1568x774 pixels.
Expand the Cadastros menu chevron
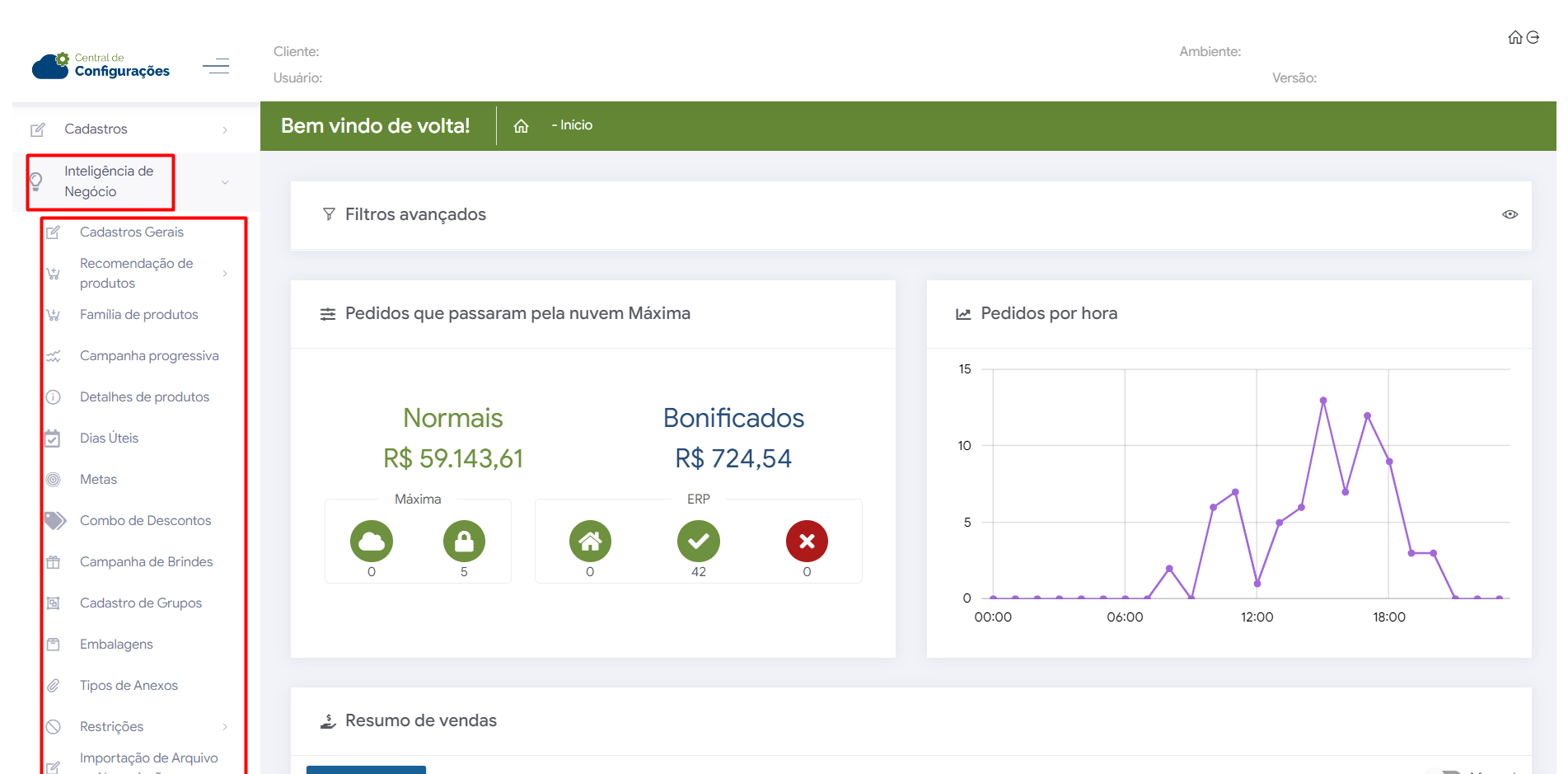point(225,129)
